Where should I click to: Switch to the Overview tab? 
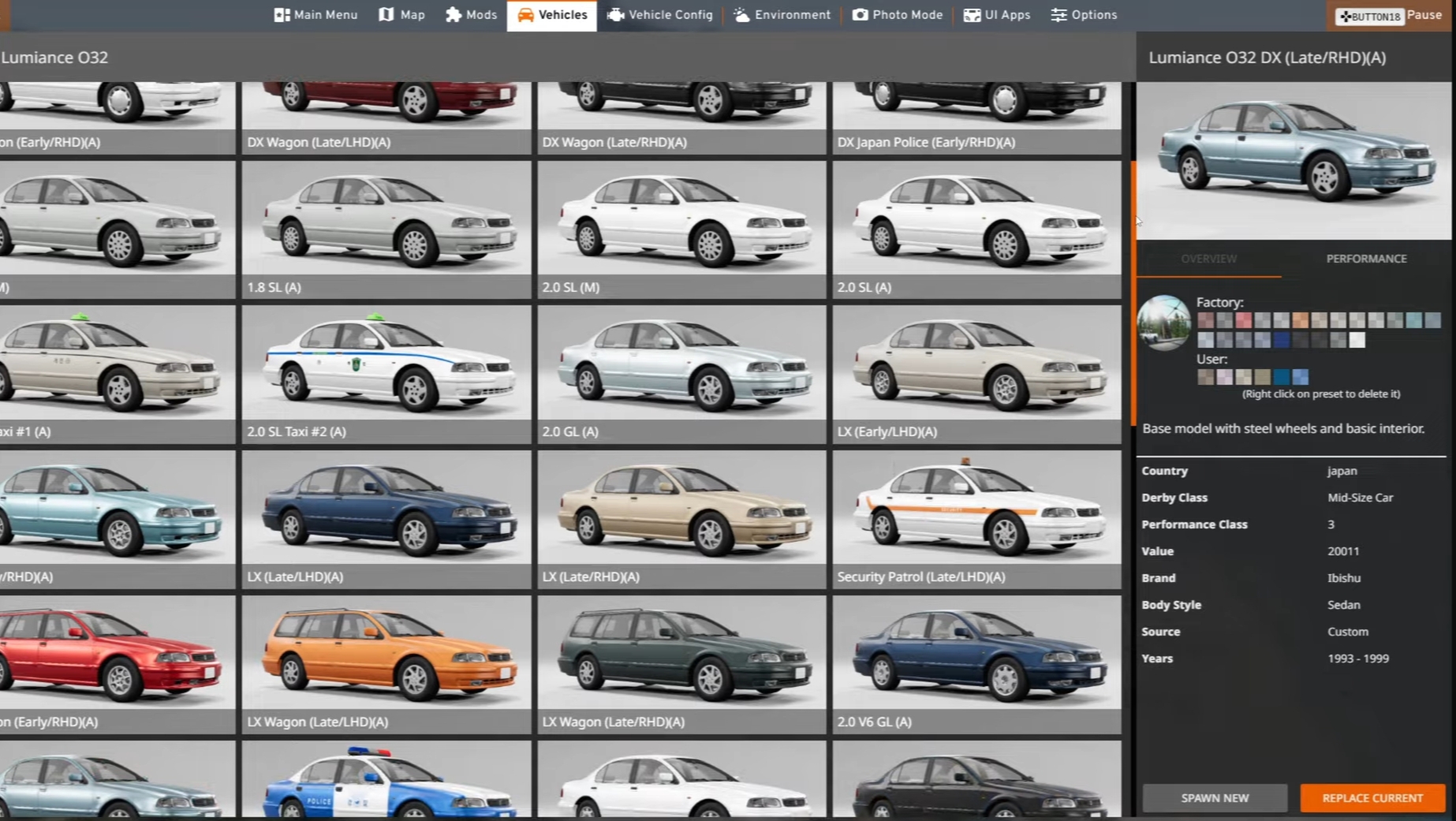click(x=1208, y=259)
